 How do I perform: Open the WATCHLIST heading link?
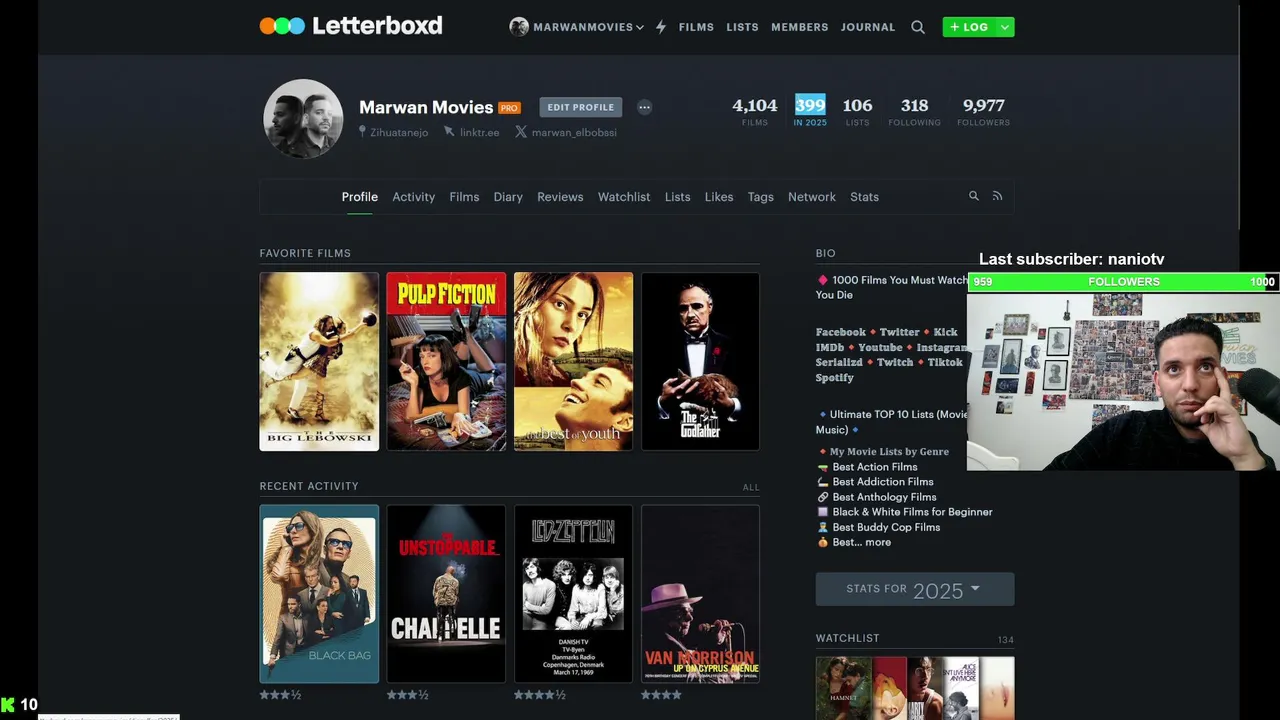coord(848,638)
